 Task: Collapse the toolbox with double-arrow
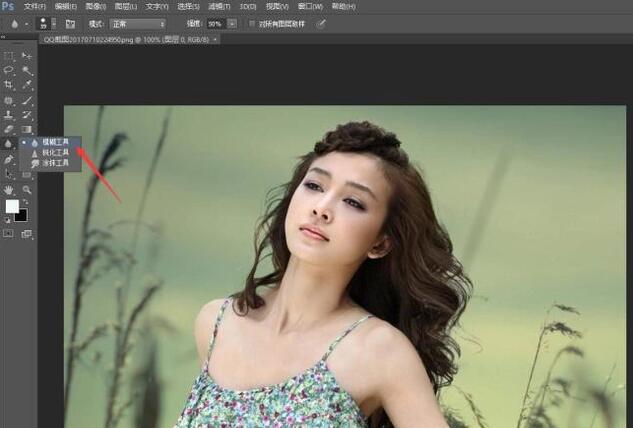(x=3, y=37)
